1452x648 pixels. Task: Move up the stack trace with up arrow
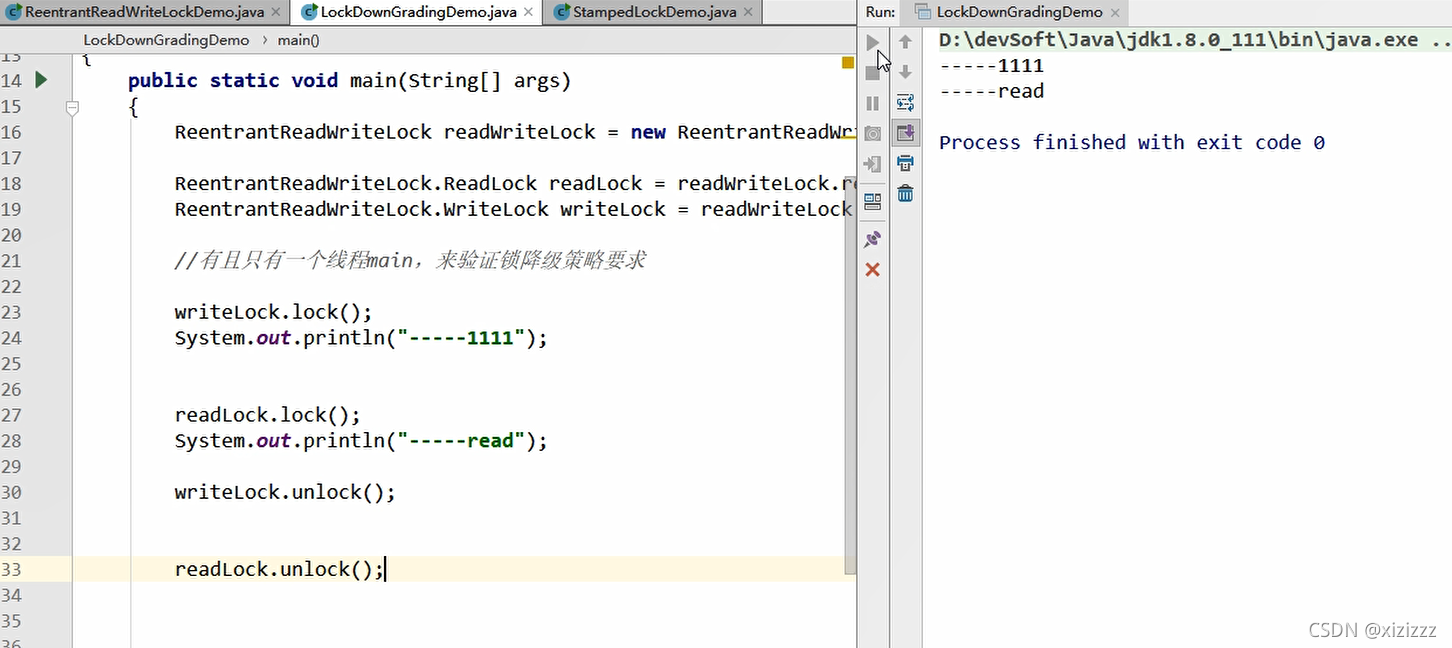click(905, 42)
